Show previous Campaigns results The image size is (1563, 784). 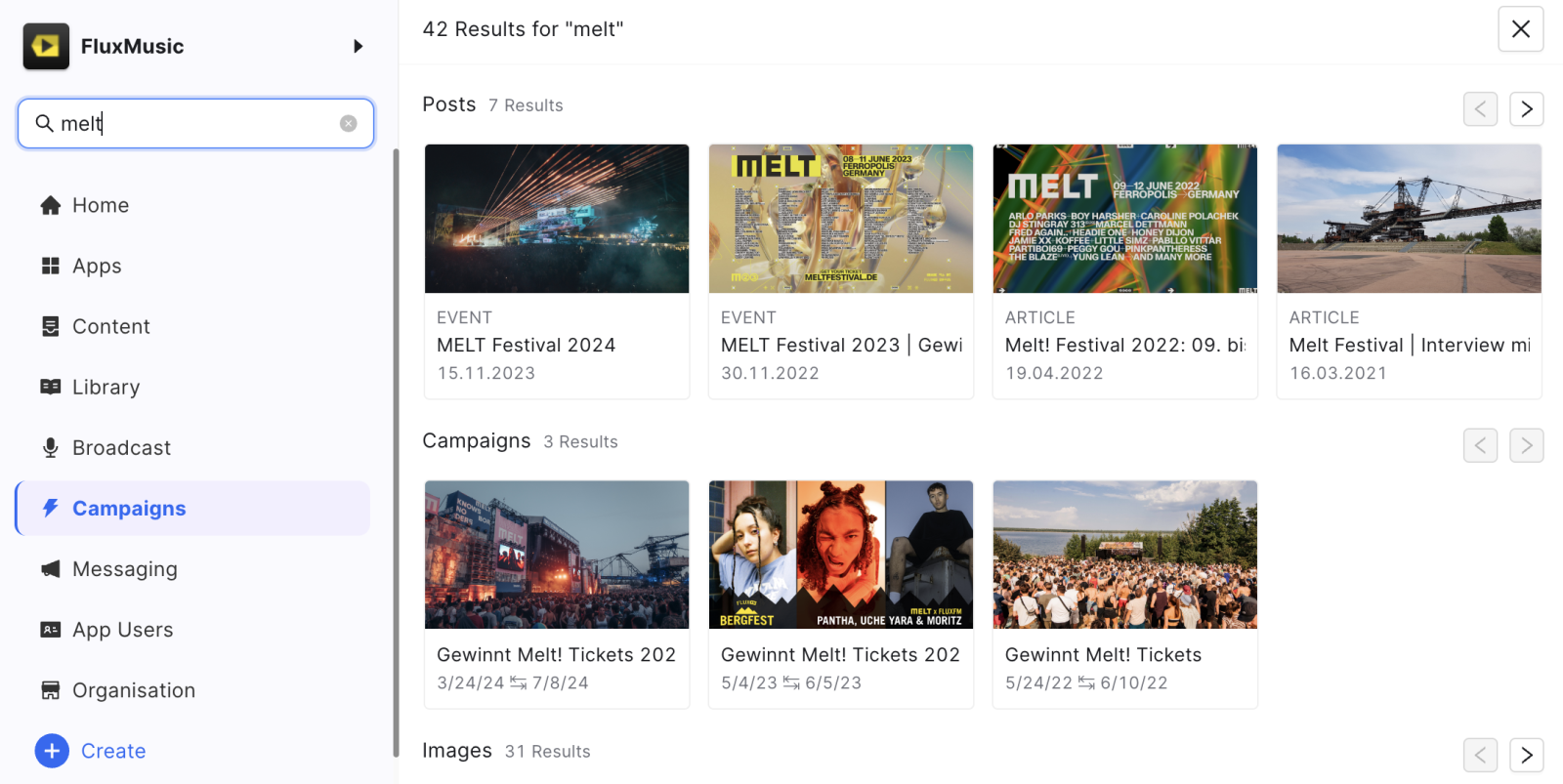[x=1480, y=445]
